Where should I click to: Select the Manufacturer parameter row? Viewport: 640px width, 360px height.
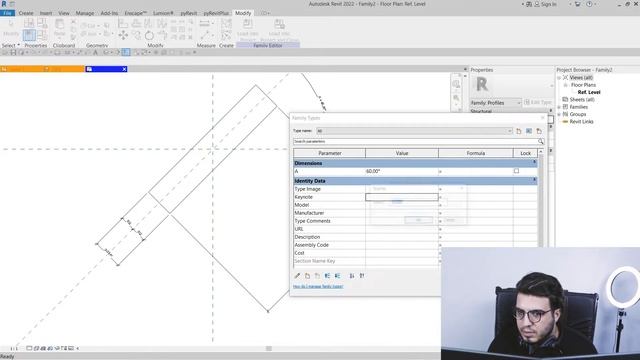coord(415,213)
